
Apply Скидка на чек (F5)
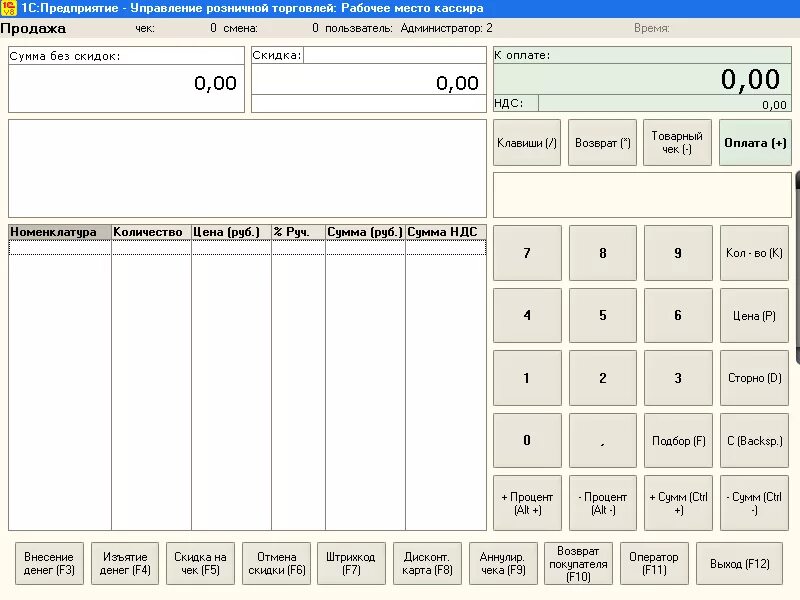coord(201,563)
